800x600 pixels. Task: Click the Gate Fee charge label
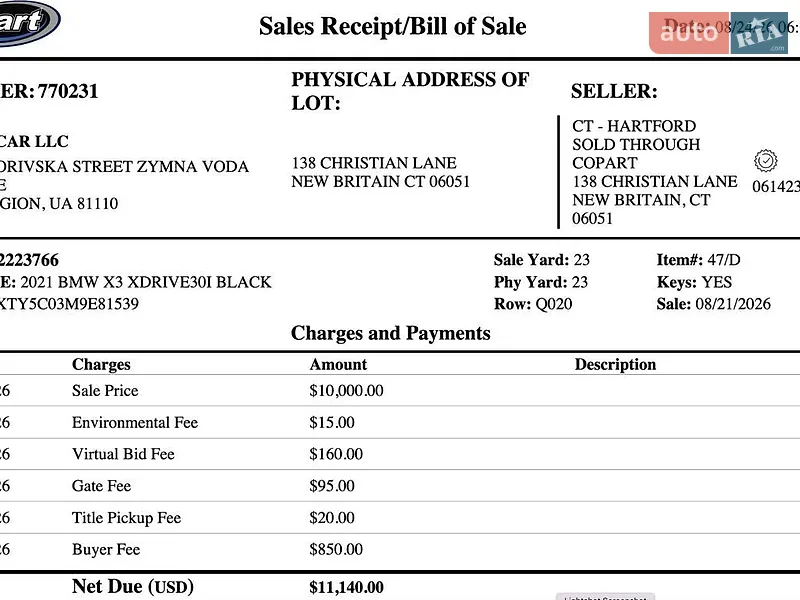click(102, 486)
